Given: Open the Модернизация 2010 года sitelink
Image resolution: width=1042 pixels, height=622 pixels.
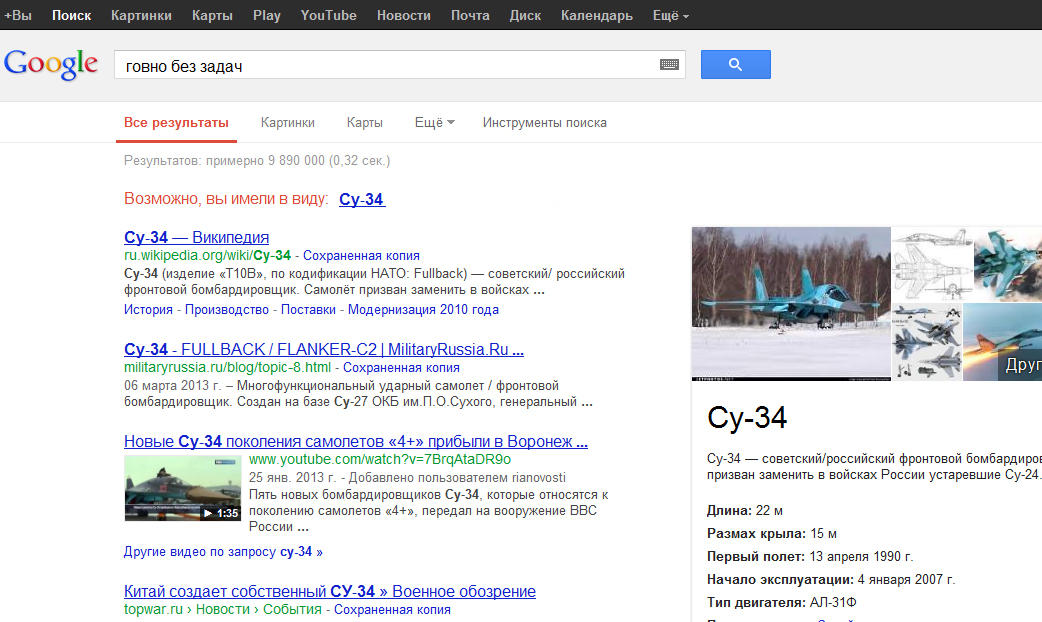Looking at the screenshot, I should click(x=423, y=310).
